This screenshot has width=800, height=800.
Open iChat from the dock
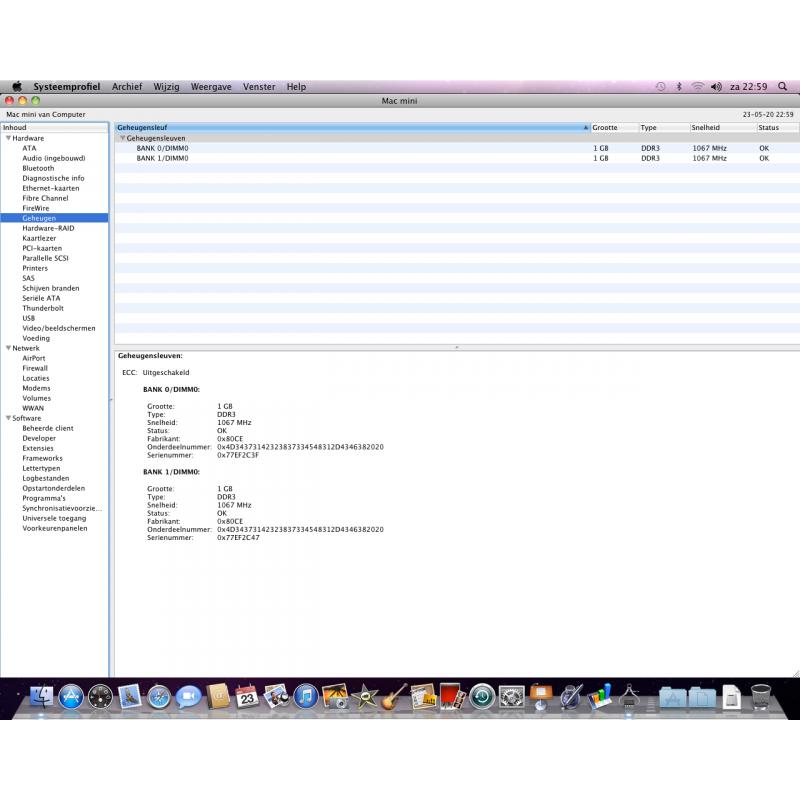(x=188, y=697)
